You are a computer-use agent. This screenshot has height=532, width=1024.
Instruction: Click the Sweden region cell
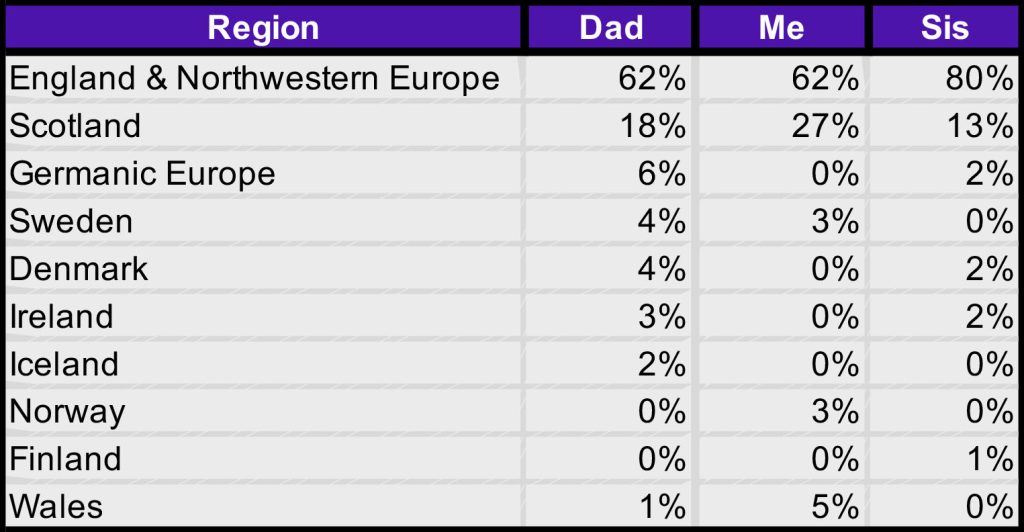(71, 221)
